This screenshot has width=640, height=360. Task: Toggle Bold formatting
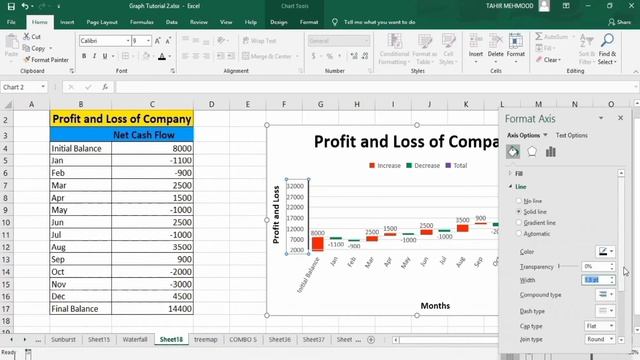click(x=84, y=56)
